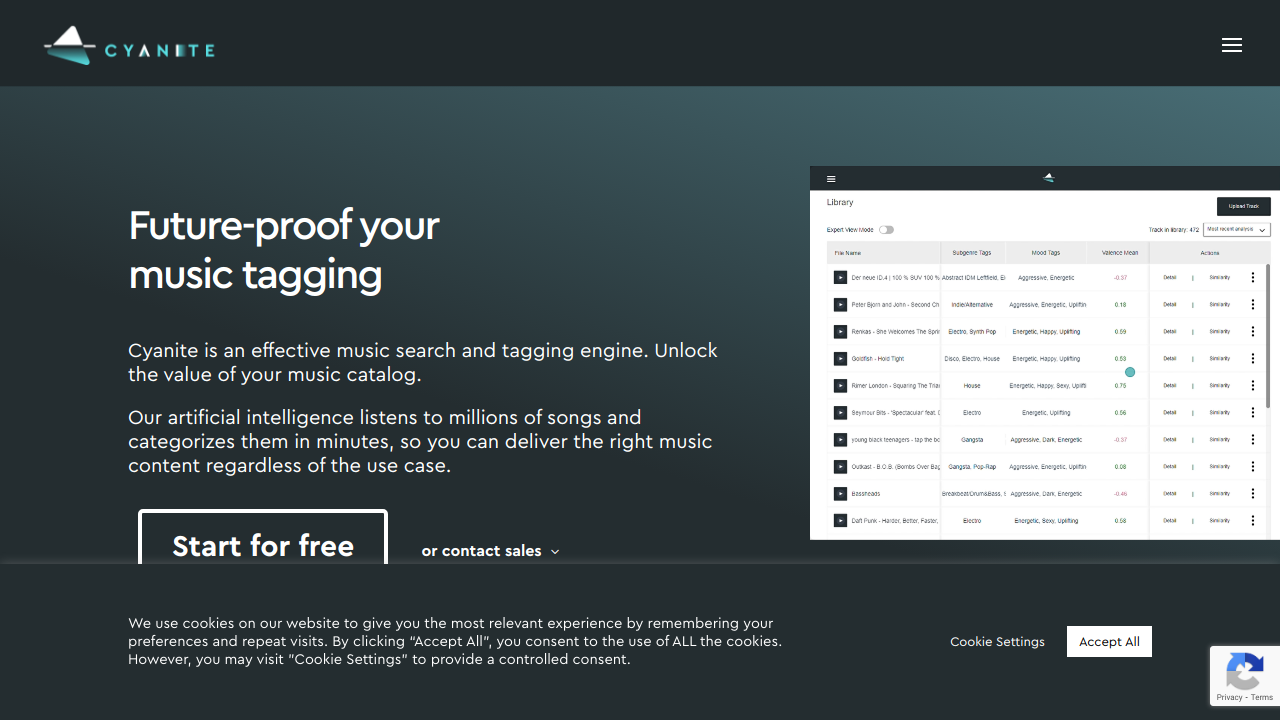The image size is (1280, 720).
Task: Toggle the Expert View Mode switch
Action: click(x=886, y=230)
